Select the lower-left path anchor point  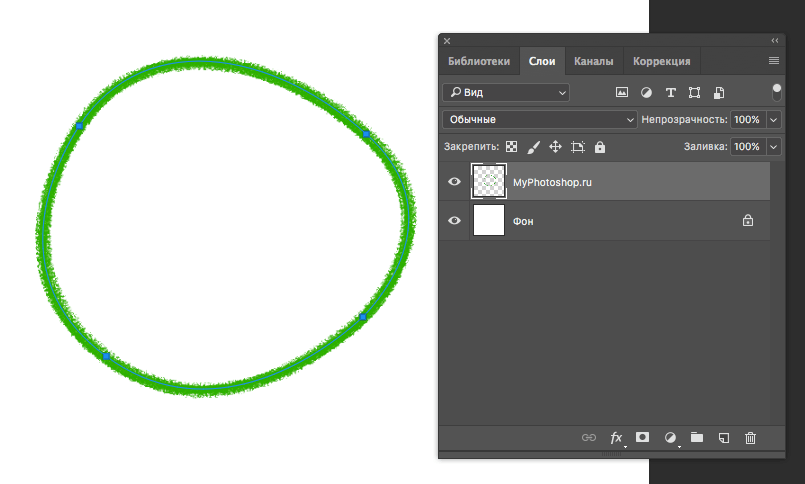tap(106, 356)
